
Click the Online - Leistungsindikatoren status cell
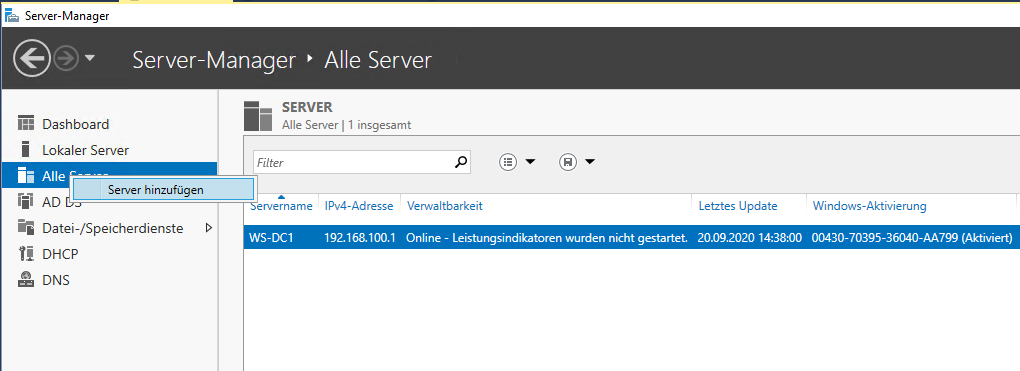[x=547, y=238]
